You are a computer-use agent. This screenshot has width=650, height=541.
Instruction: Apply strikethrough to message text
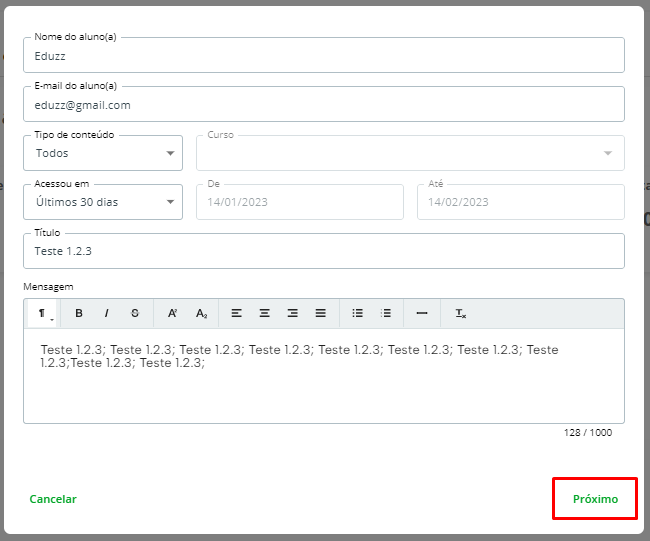click(x=135, y=314)
